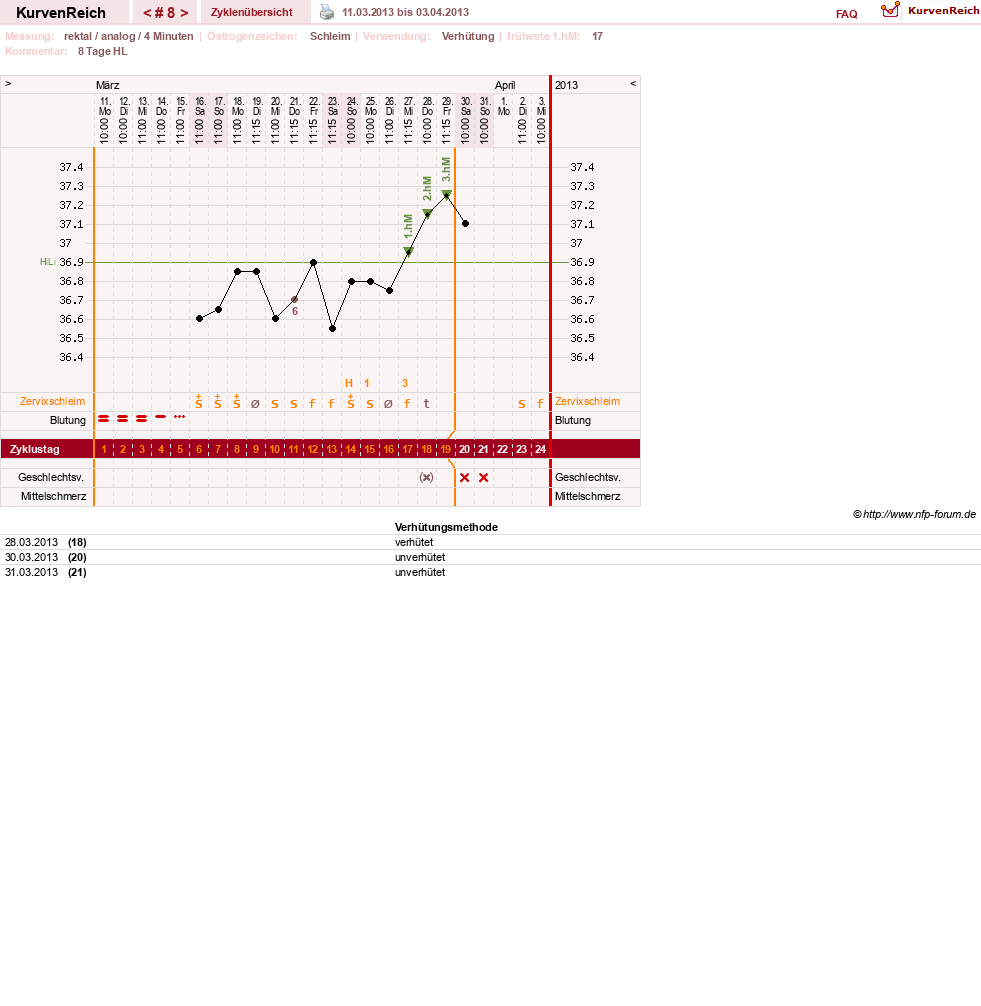Click the KurvenReich title heading

tap(61, 13)
